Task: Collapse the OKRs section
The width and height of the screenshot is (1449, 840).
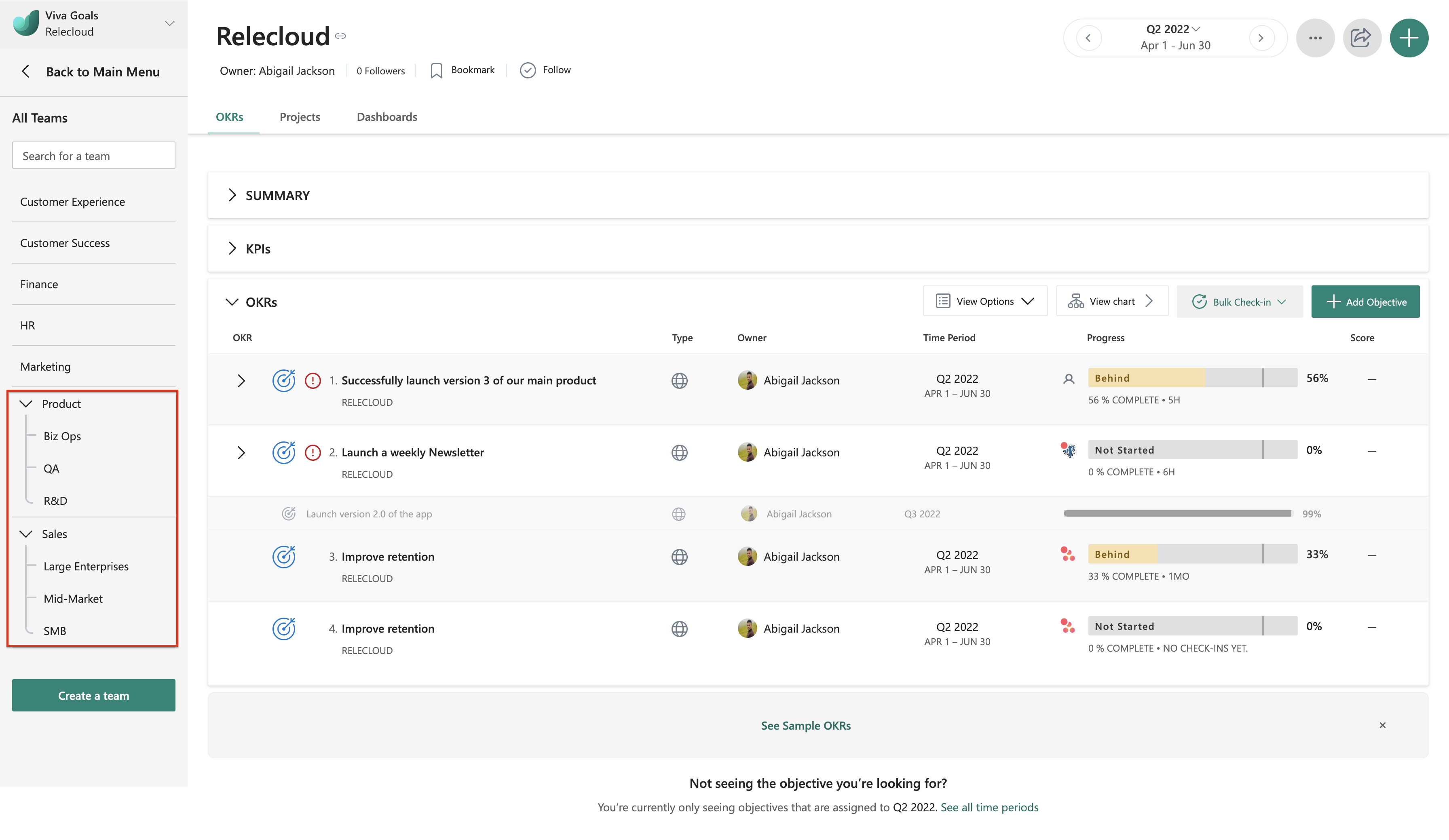Action: pos(232,302)
